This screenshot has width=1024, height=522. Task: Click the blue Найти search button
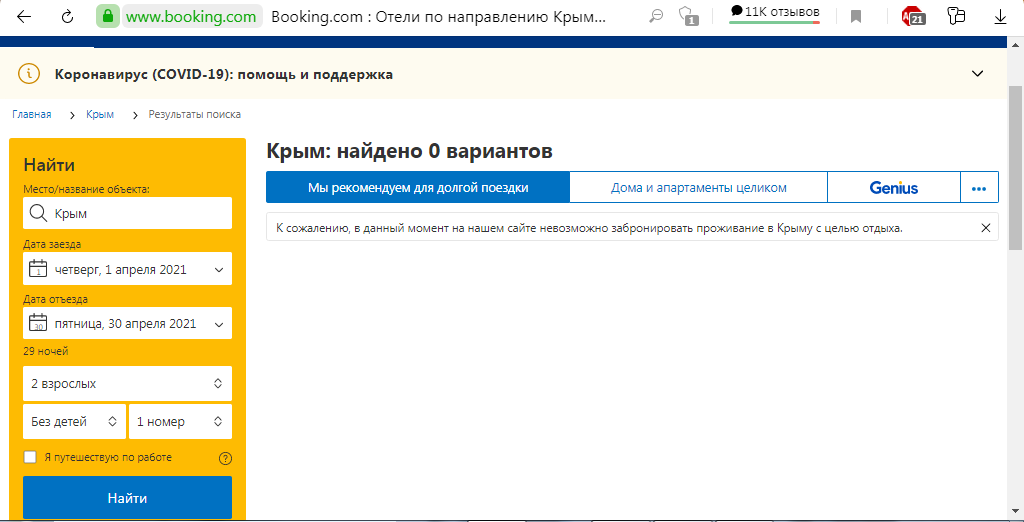point(127,498)
